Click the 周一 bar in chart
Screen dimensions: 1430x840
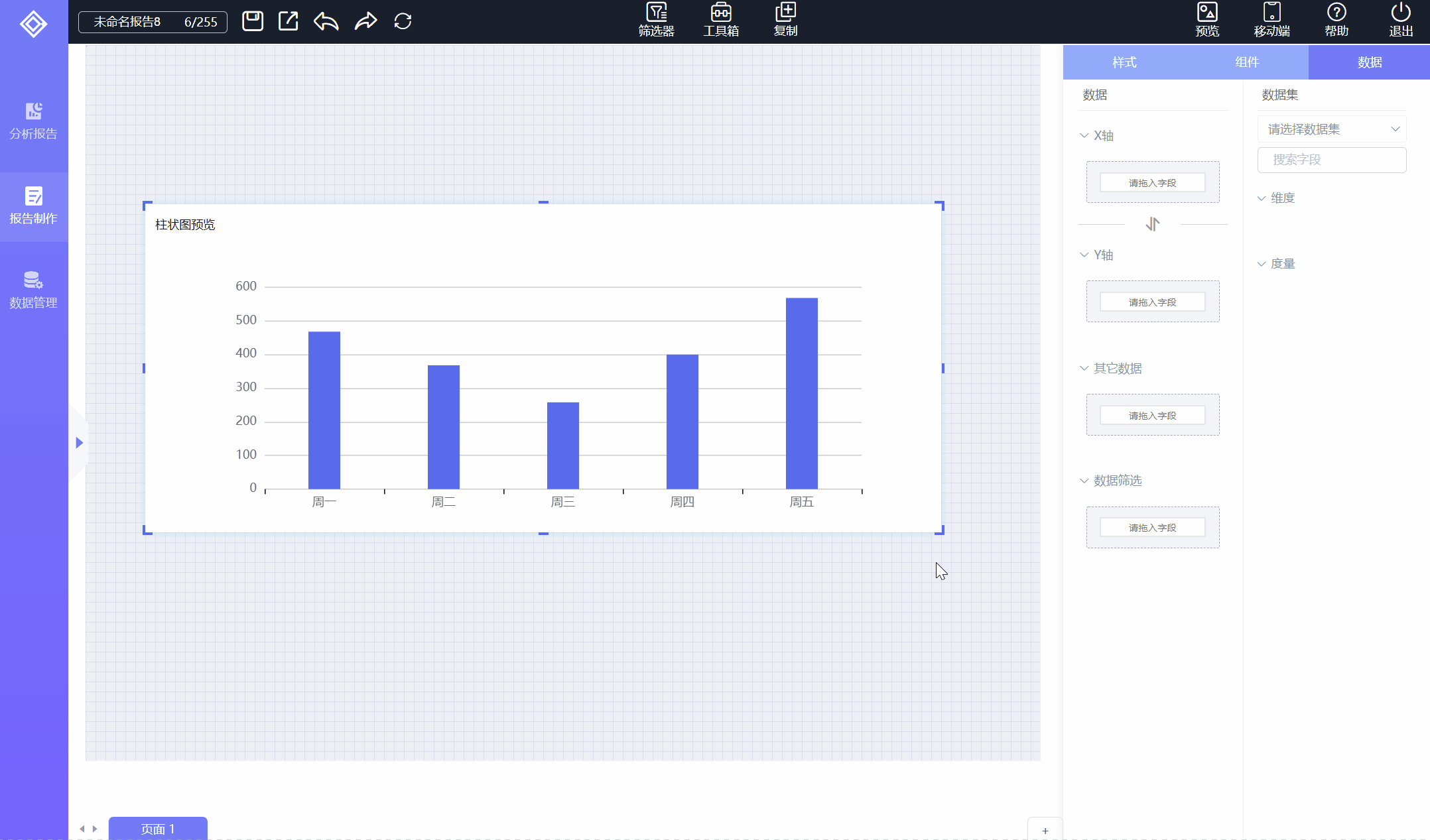(x=324, y=410)
